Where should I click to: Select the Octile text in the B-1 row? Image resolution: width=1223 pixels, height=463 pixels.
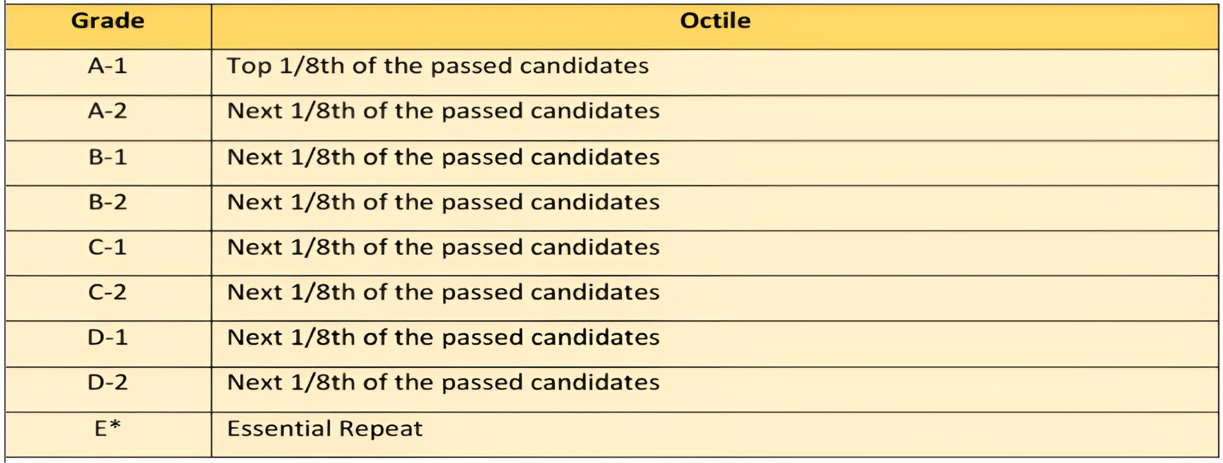coord(443,157)
